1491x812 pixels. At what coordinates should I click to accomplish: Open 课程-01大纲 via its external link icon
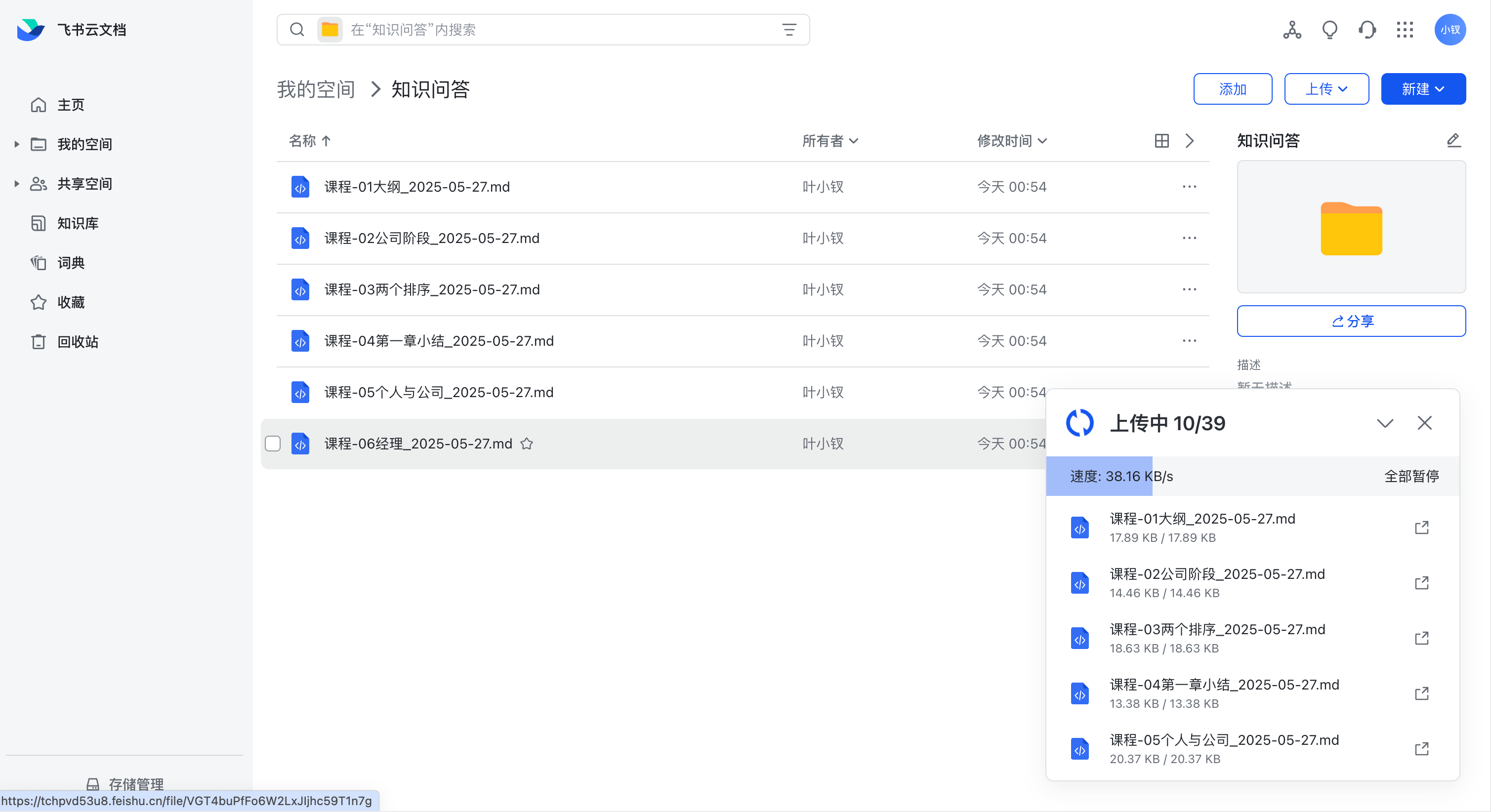1422,527
